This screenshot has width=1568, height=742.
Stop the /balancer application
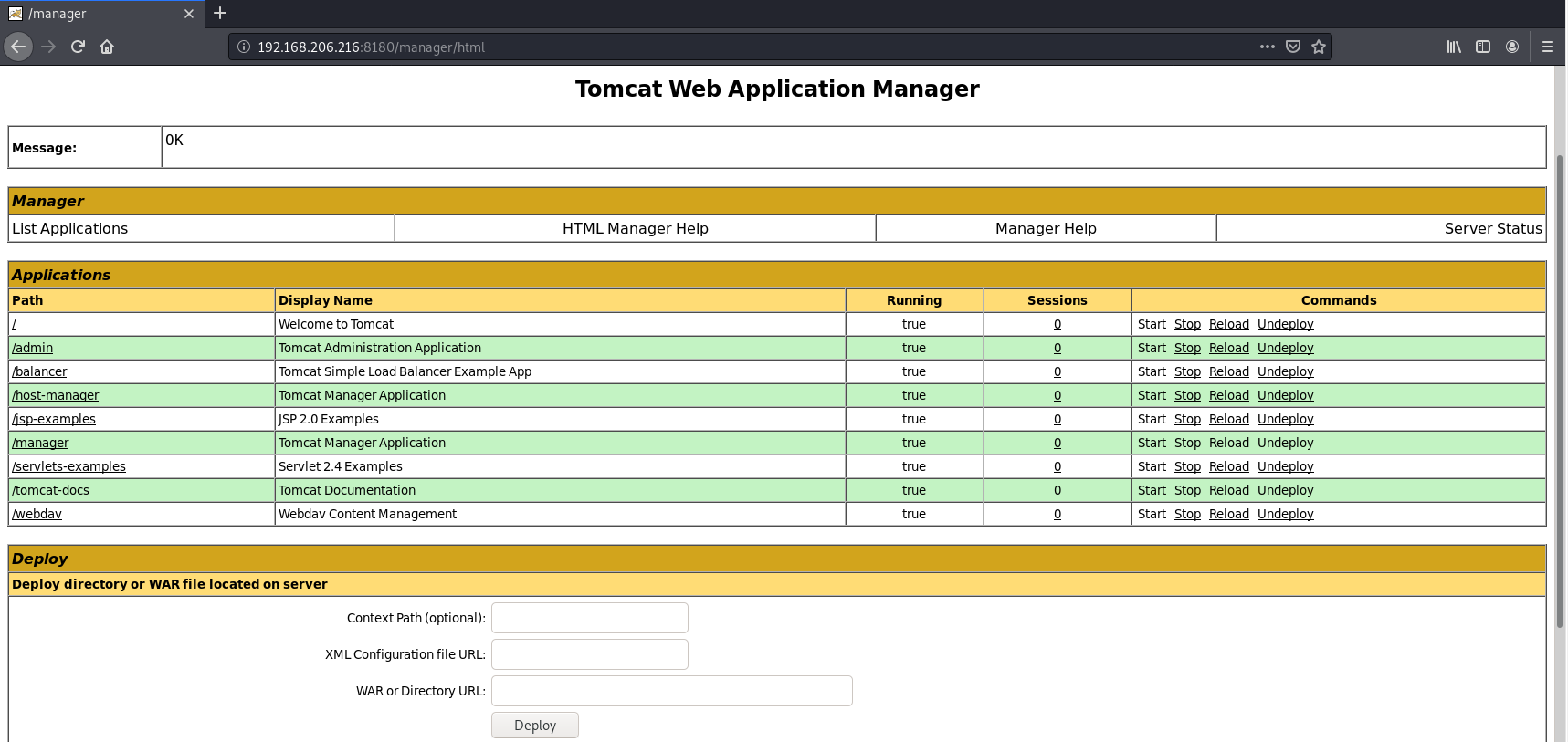[x=1187, y=371]
